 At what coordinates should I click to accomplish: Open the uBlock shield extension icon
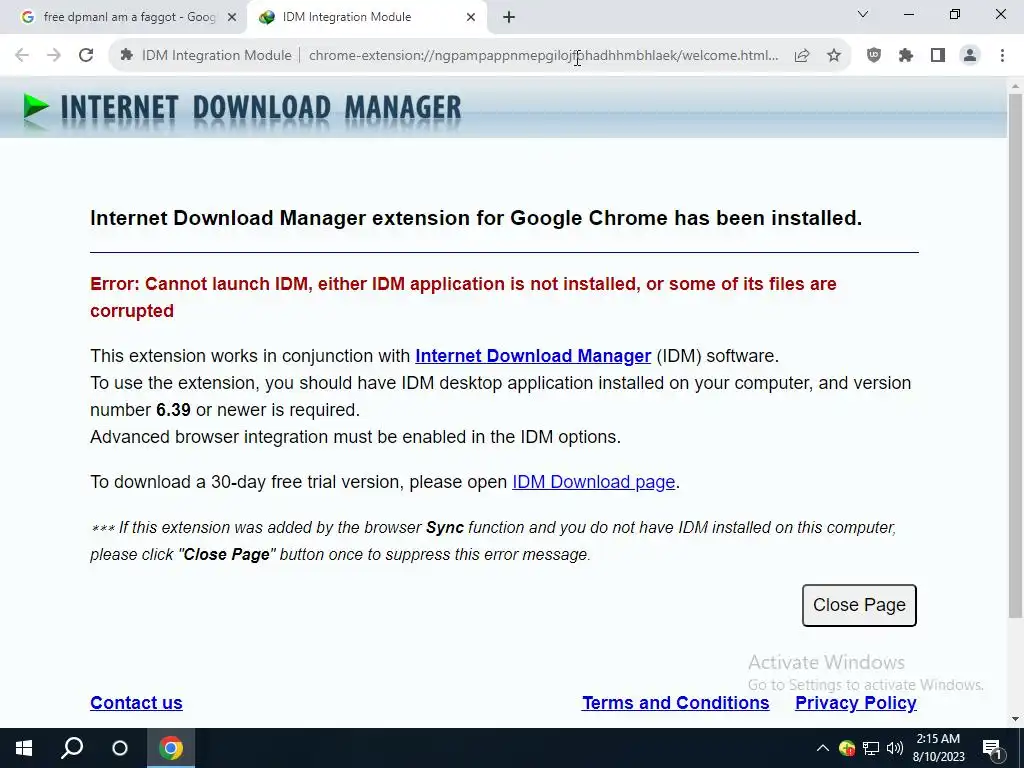874,56
